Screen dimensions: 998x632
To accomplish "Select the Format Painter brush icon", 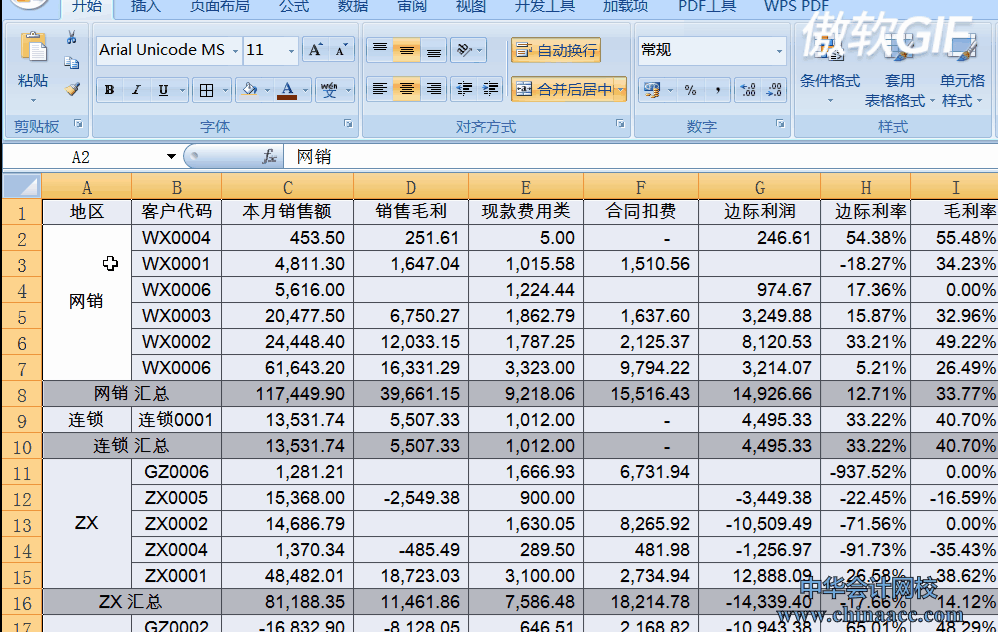I will (x=72, y=88).
